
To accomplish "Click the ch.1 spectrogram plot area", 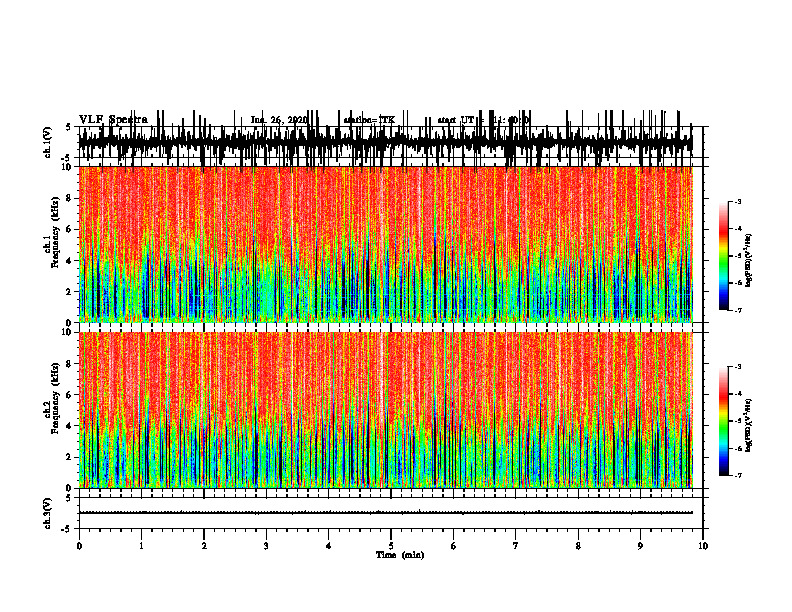I will (386, 244).
